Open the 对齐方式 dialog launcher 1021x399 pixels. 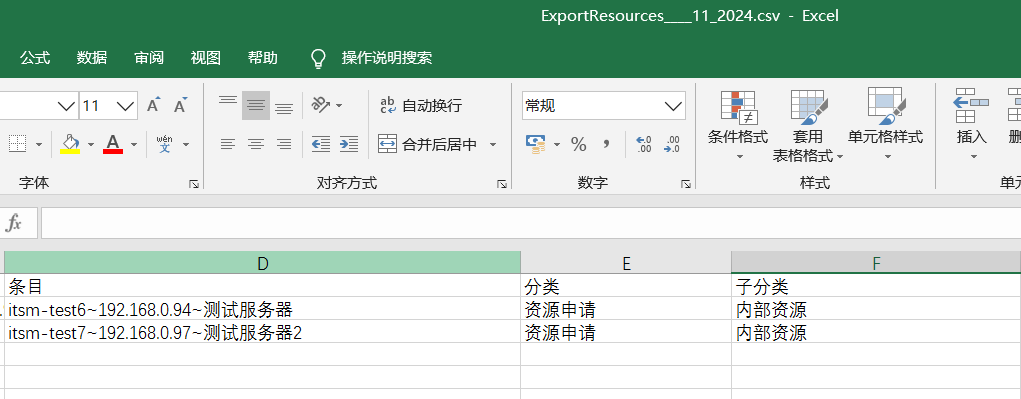coord(501,184)
